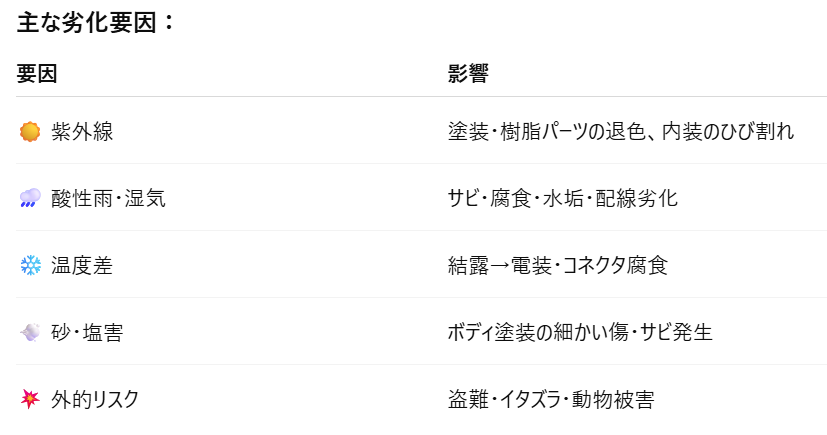Click the 盗難・イタズラ・動物被害 text

point(551,400)
